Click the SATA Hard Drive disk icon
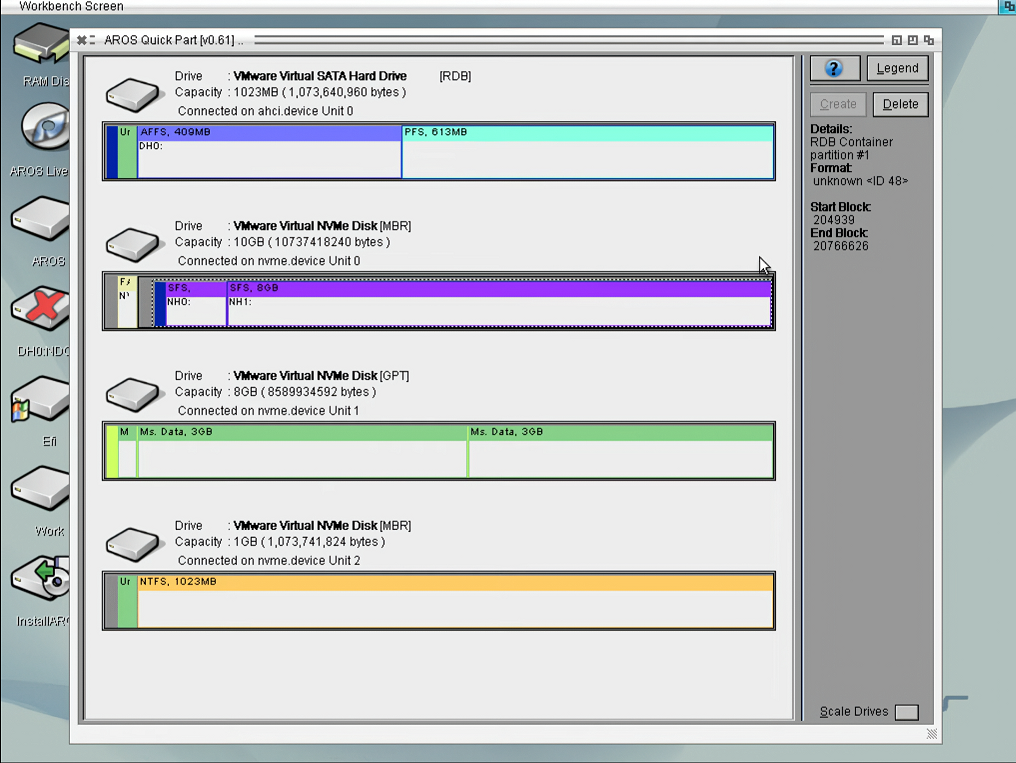Viewport: 1016px width, 763px height. (x=132, y=94)
